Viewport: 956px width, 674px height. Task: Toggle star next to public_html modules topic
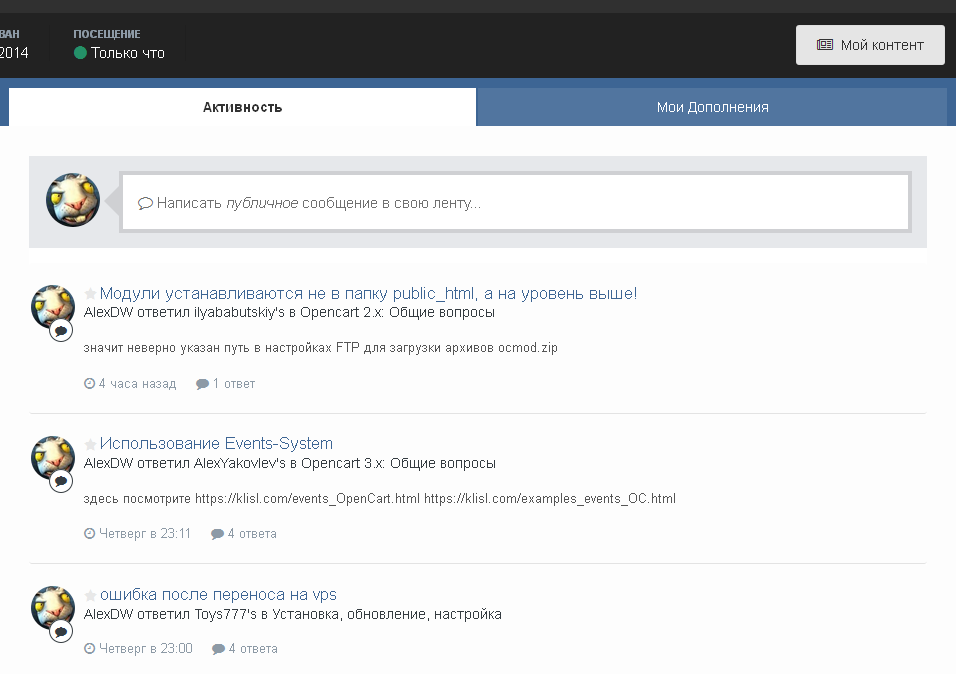(90, 294)
